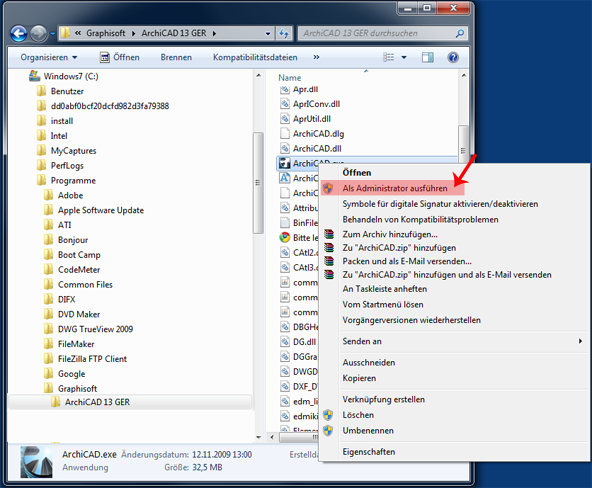This screenshot has height=488, width=592.
Task: Select the ArchiCAD.exe application icon
Action: pos(284,163)
